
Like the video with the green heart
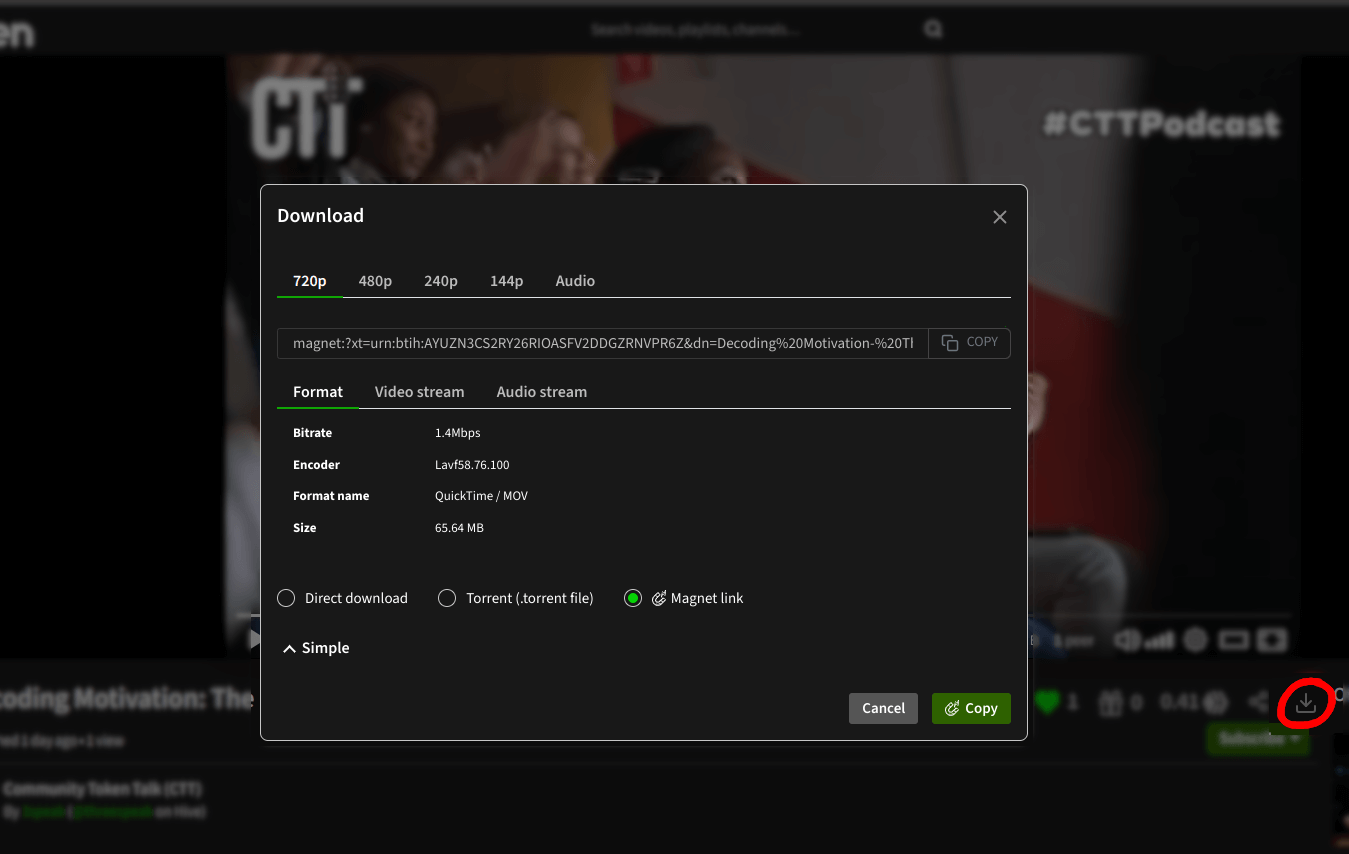tap(1047, 702)
